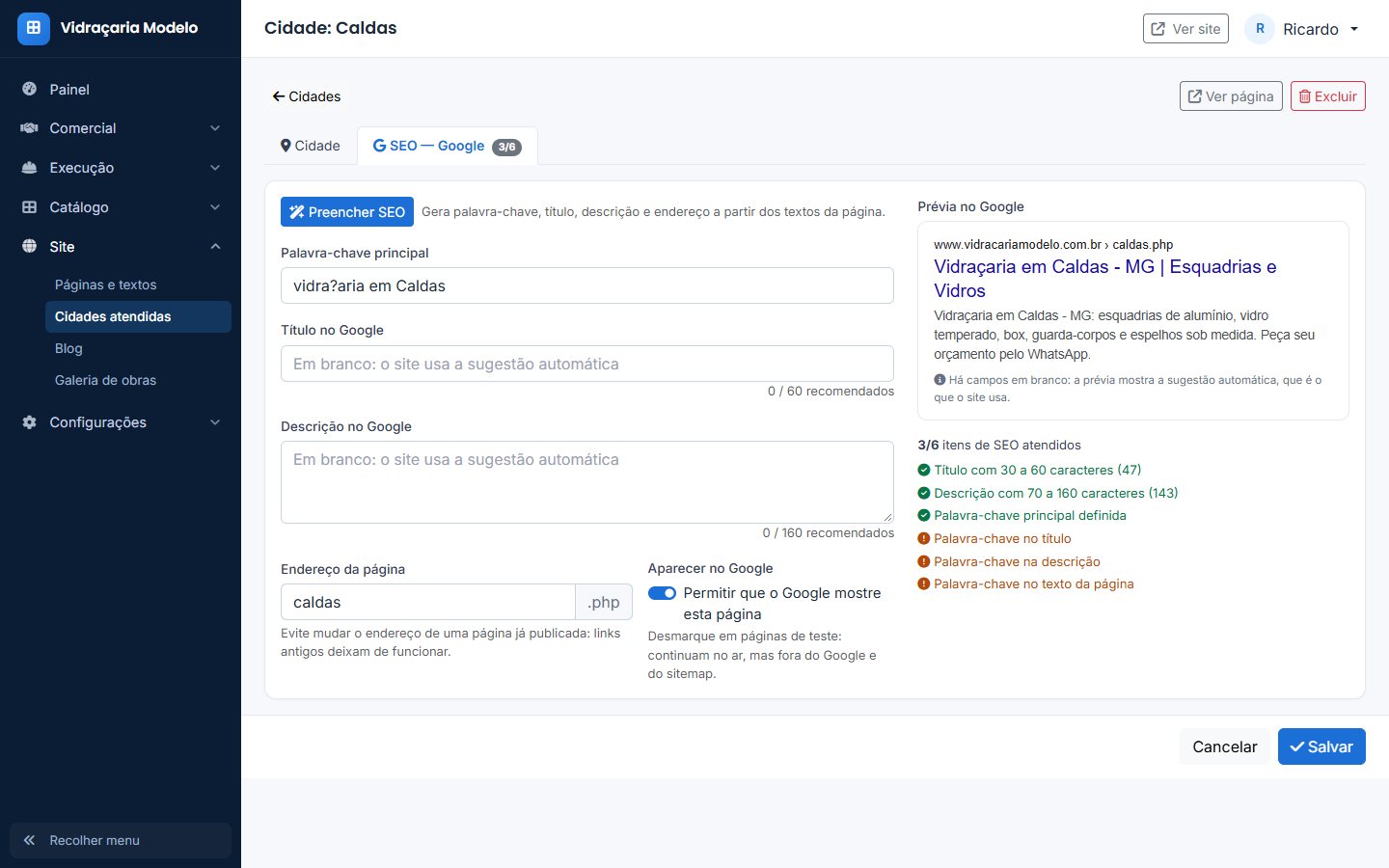Screen dimensions: 1389x868
Task: Click the Ver site button
Action: 1186,29
